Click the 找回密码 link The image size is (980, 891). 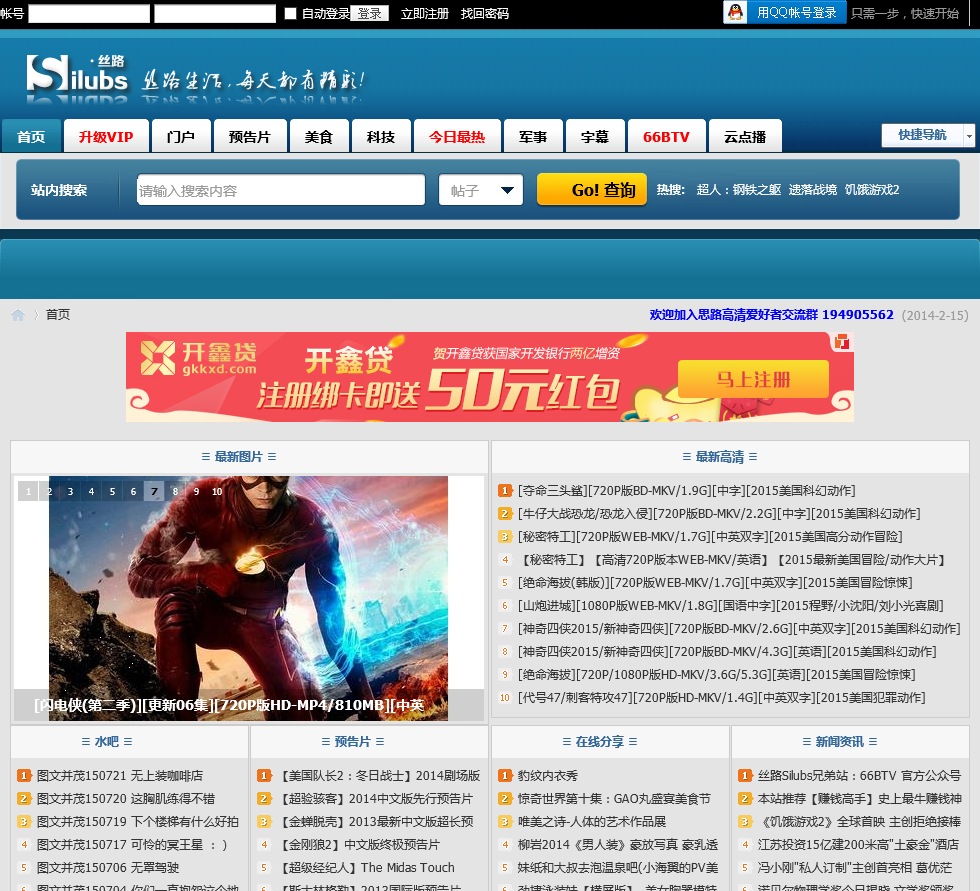[x=484, y=13]
